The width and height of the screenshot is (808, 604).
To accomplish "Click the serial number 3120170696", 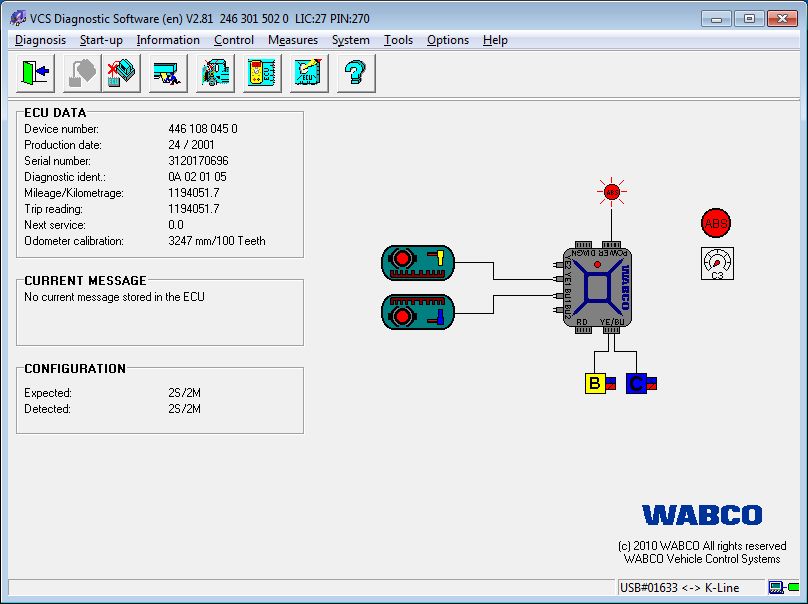I will click(x=198, y=161).
